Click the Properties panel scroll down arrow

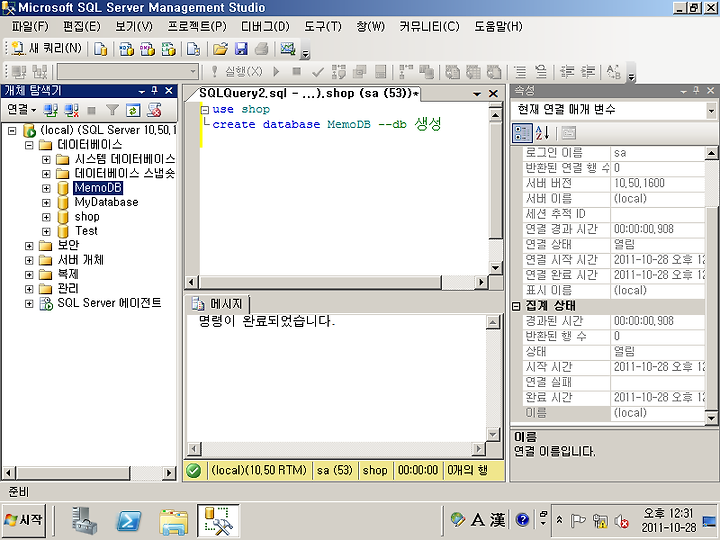tap(711, 418)
